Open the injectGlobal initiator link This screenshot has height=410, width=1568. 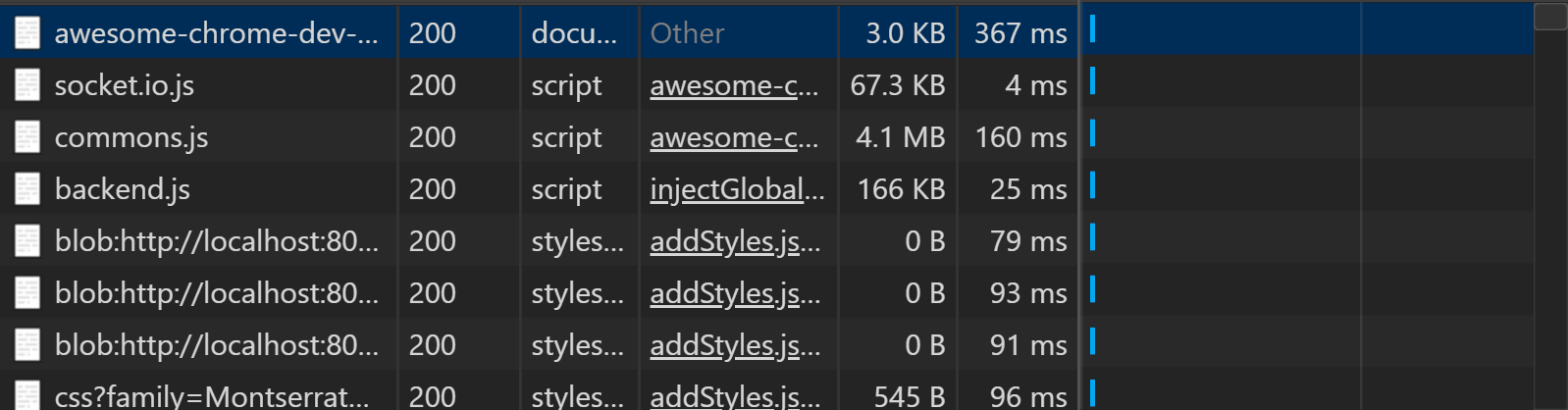click(736, 189)
